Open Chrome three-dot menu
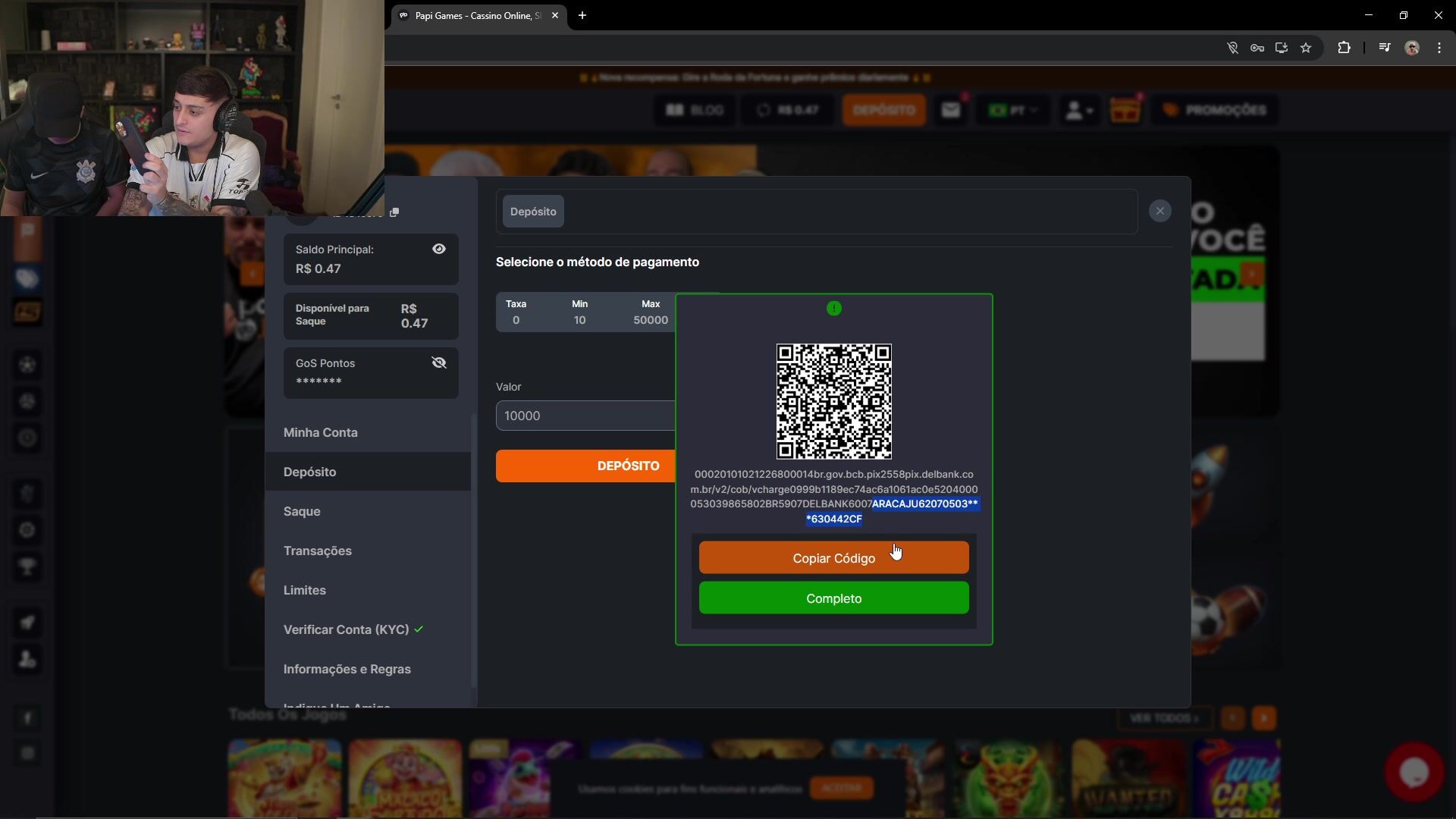The width and height of the screenshot is (1456, 819). [1439, 48]
